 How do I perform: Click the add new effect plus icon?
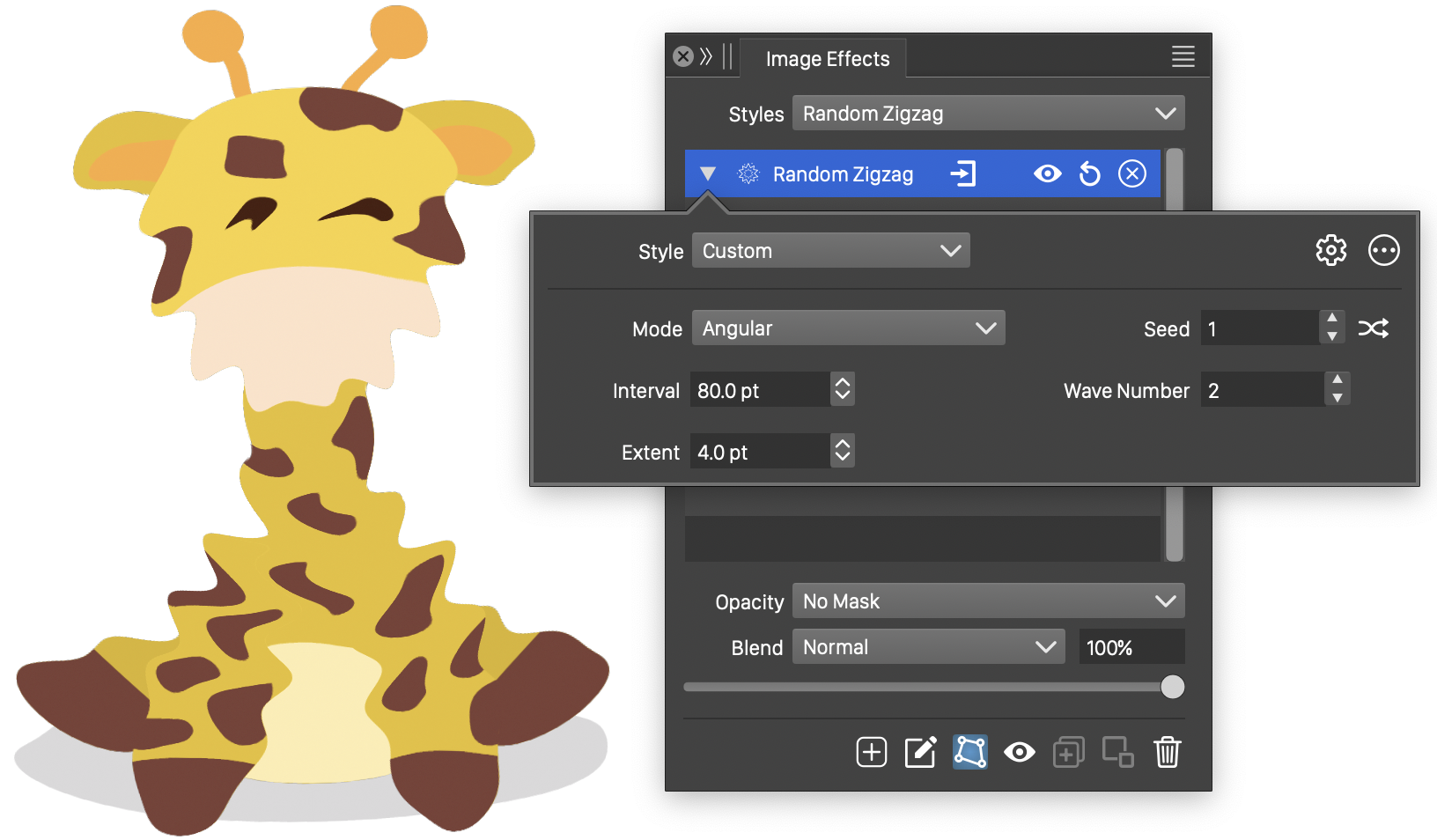tap(871, 752)
